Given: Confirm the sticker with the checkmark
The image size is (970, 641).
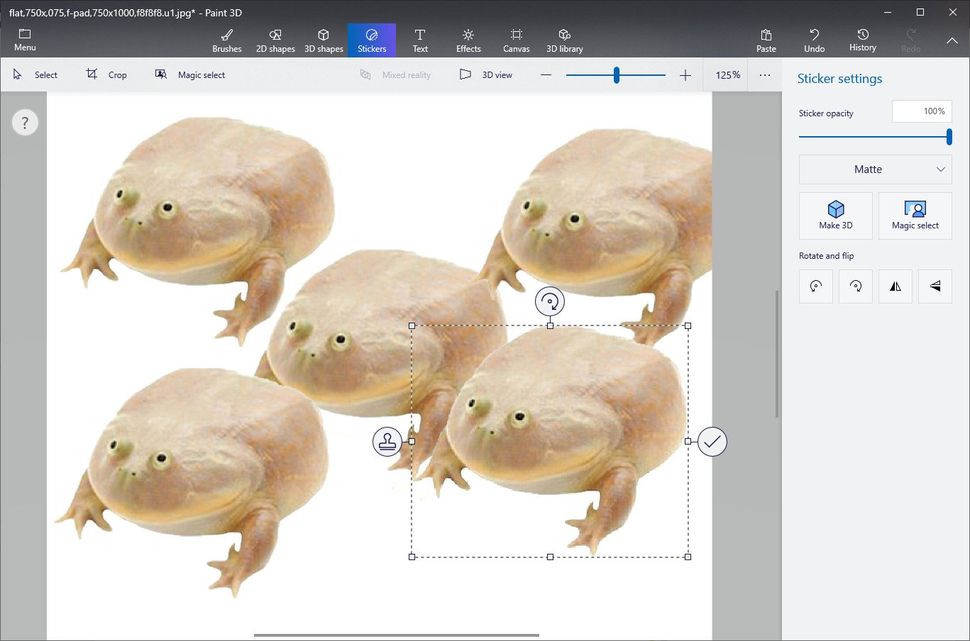Looking at the screenshot, I should (712, 441).
